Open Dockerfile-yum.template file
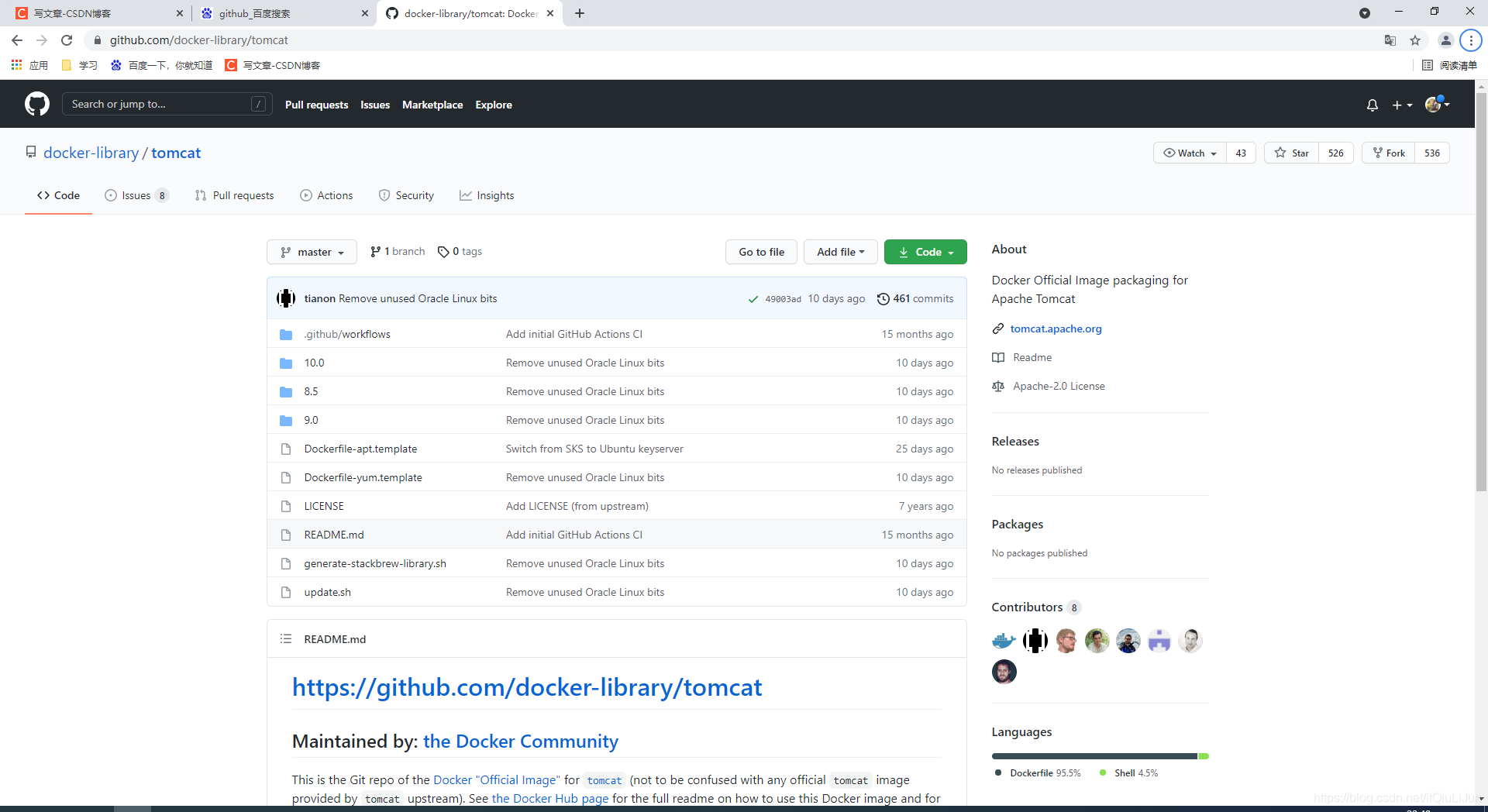The image size is (1488, 812). 363,477
